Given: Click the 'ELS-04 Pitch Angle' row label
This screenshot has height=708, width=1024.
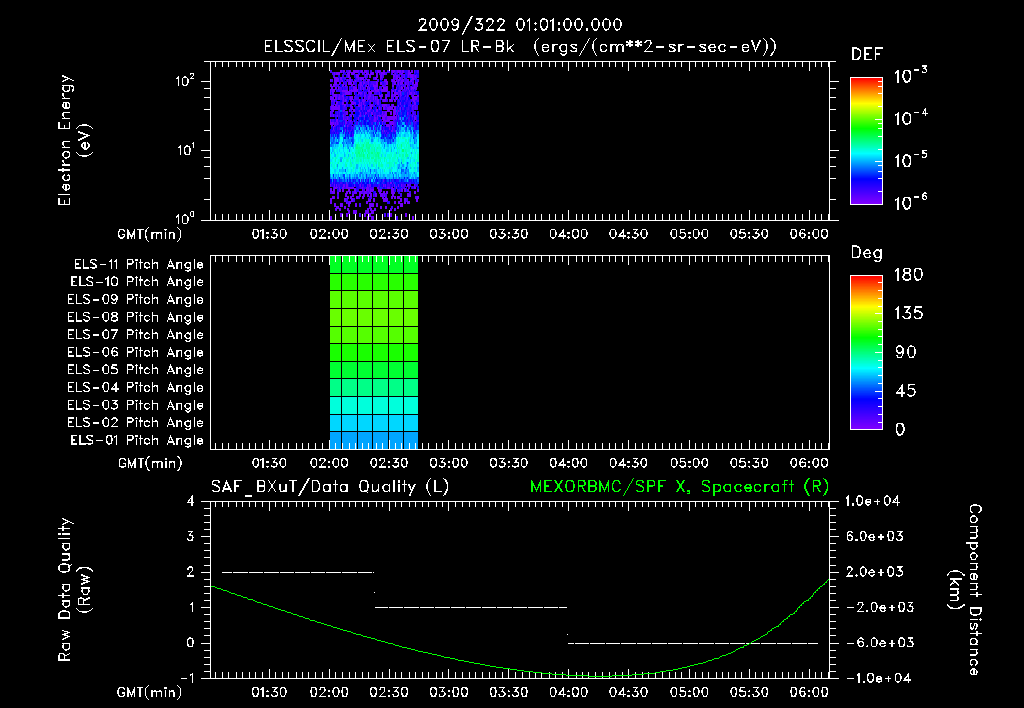Looking at the screenshot, I should 135,387.
